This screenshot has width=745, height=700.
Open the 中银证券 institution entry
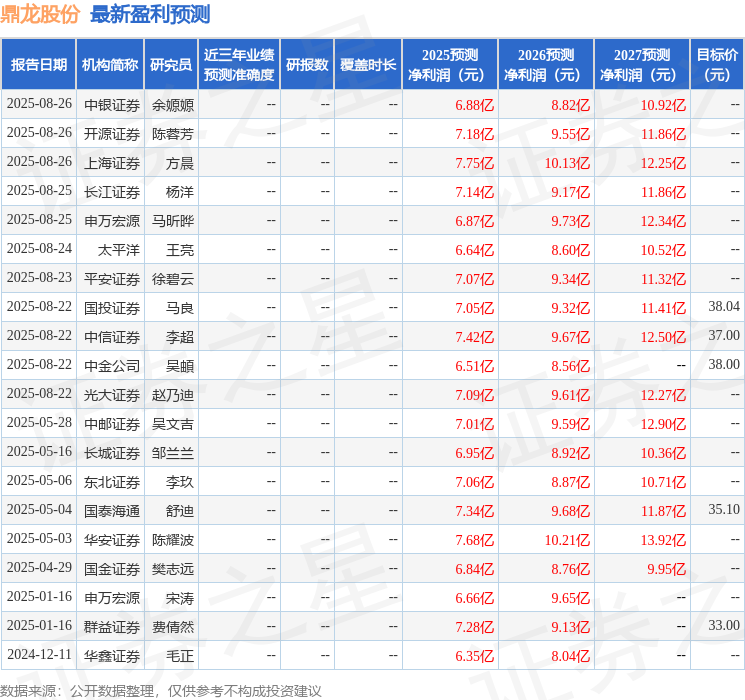[x=112, y=105]
